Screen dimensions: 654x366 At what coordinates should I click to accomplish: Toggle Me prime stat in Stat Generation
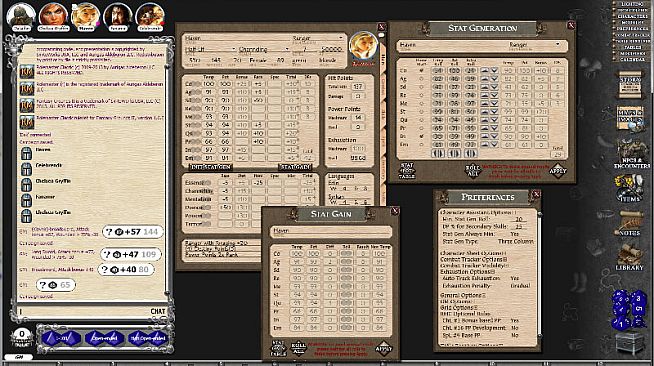tap(421, 103)
